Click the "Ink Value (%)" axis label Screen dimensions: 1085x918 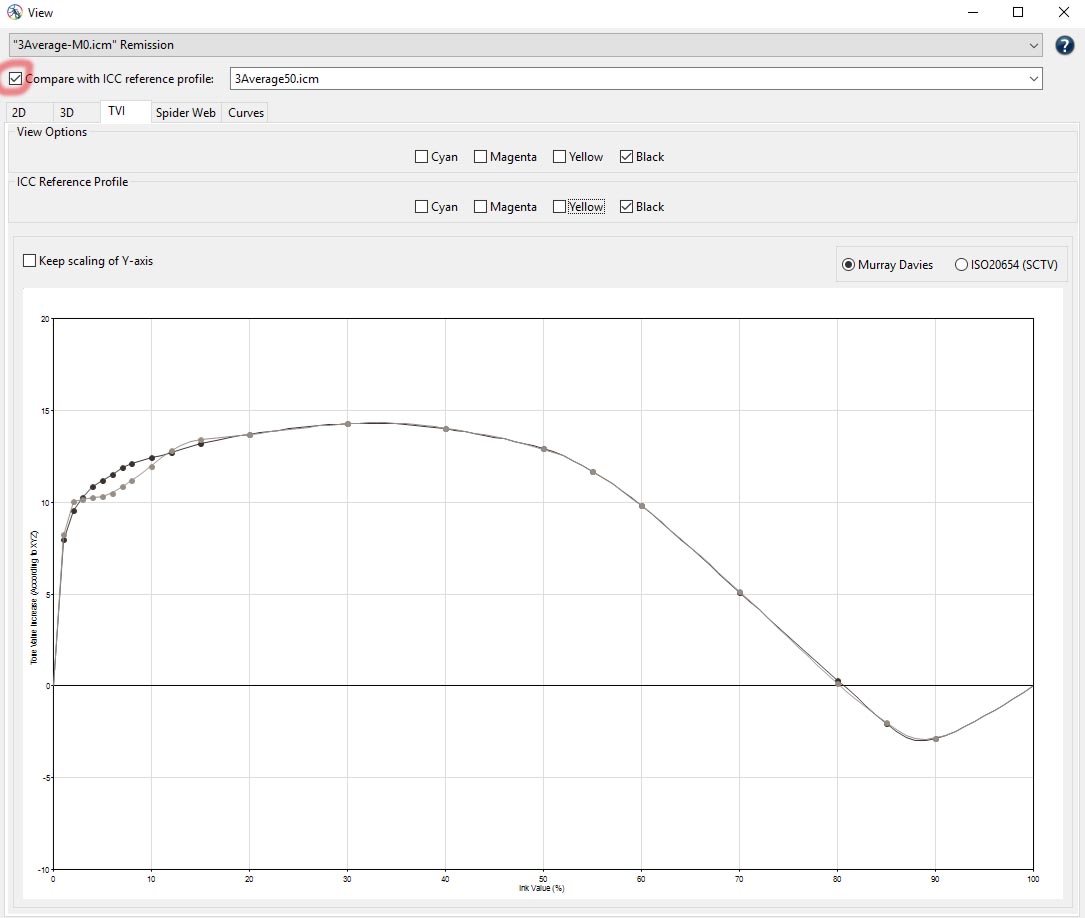(x=542, y=888)
